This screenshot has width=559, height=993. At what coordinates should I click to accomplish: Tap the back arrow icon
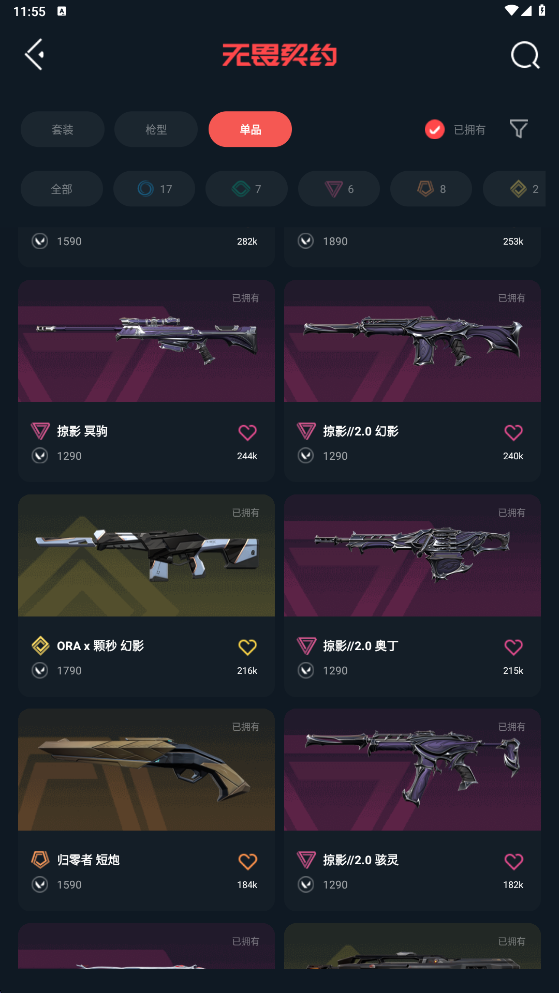(34, 54)
